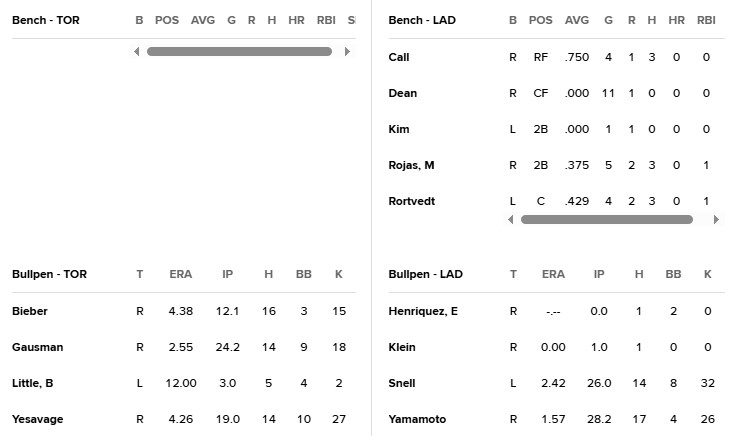Select Kim in the LAD bench list

point(398,129)
